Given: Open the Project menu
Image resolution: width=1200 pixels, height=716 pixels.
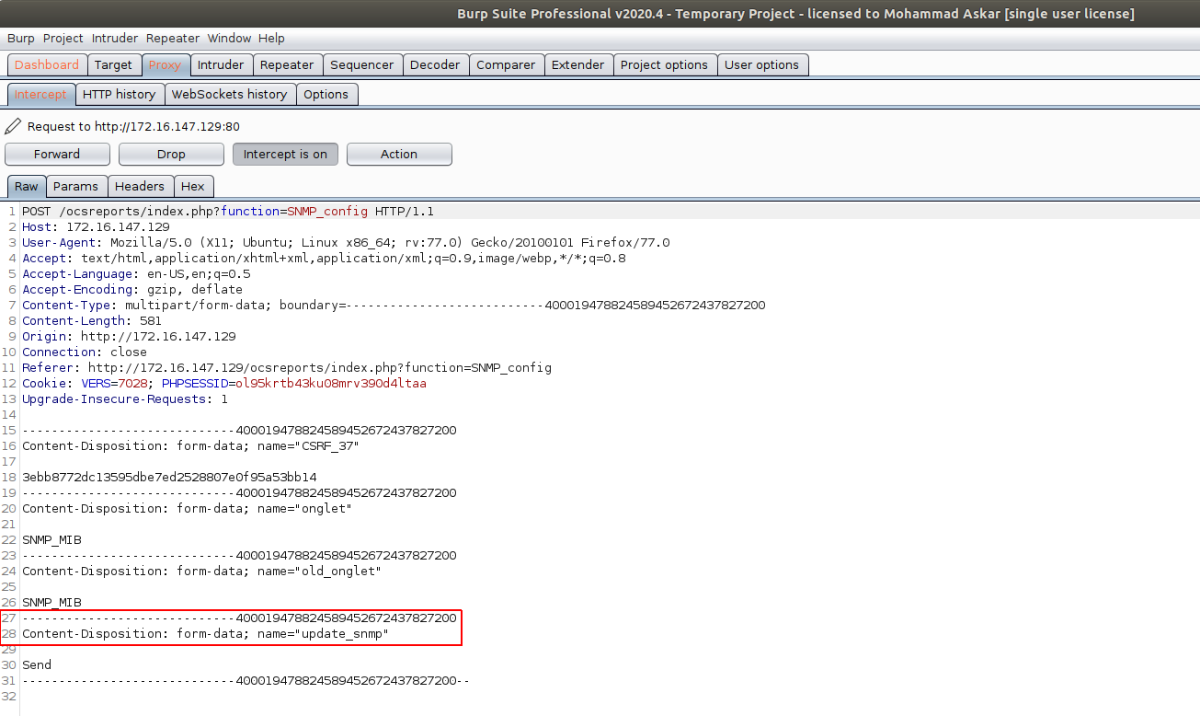Looking at the screenshot, I should [63, 38].
